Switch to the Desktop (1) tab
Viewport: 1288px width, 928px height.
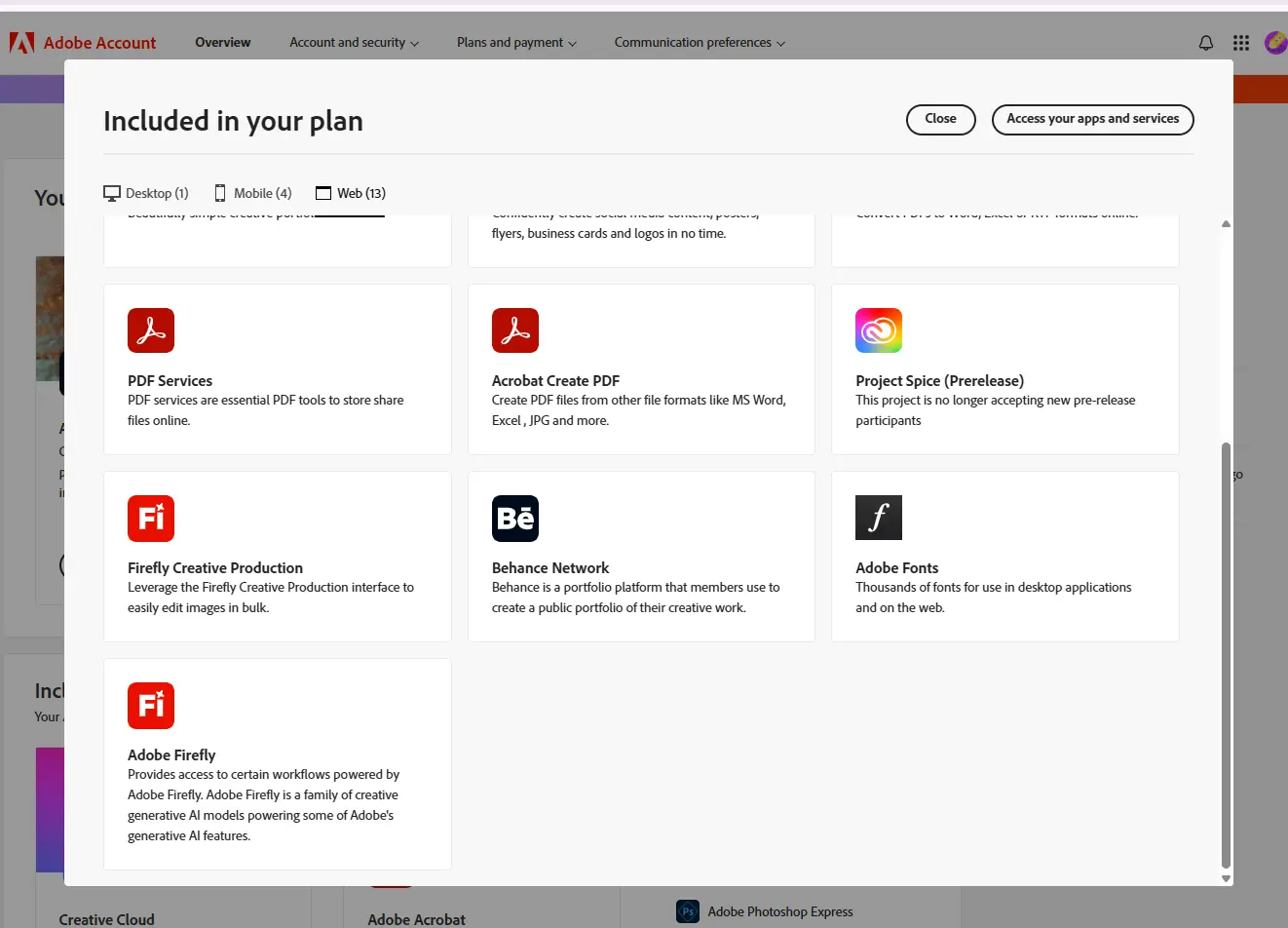(146, 193)
